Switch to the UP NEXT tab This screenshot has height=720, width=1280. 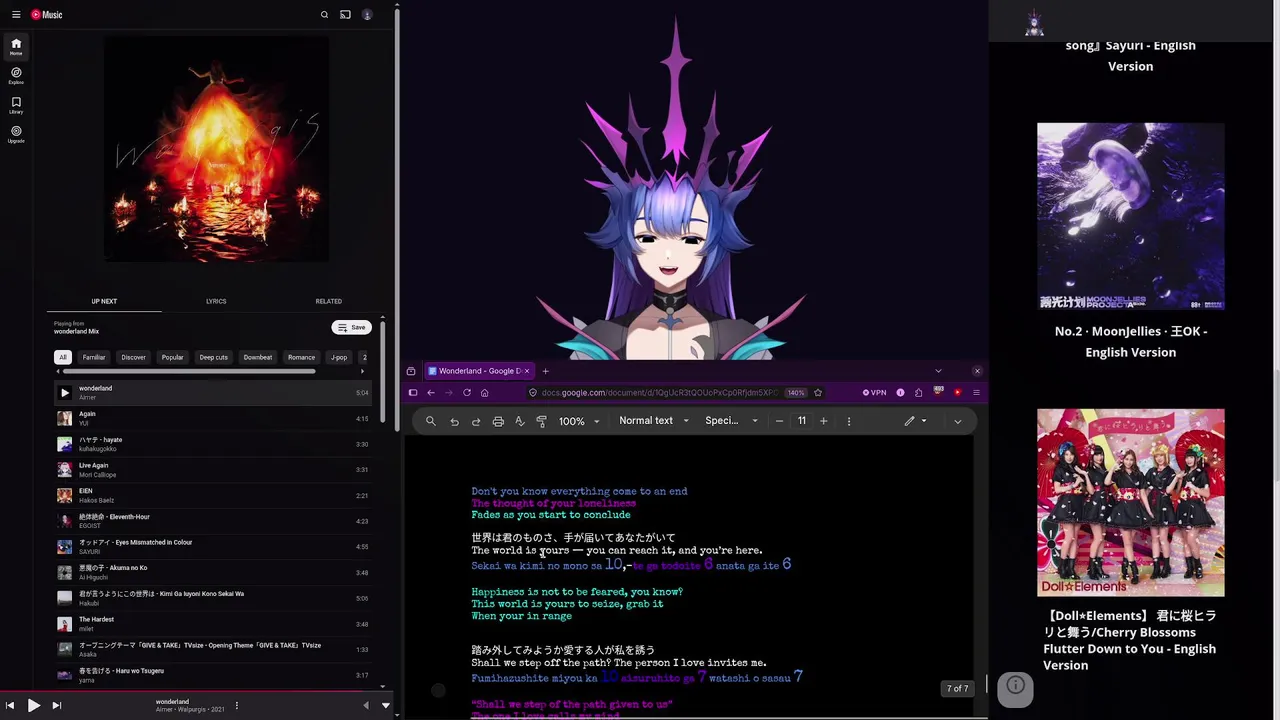(x=104, y=301)
